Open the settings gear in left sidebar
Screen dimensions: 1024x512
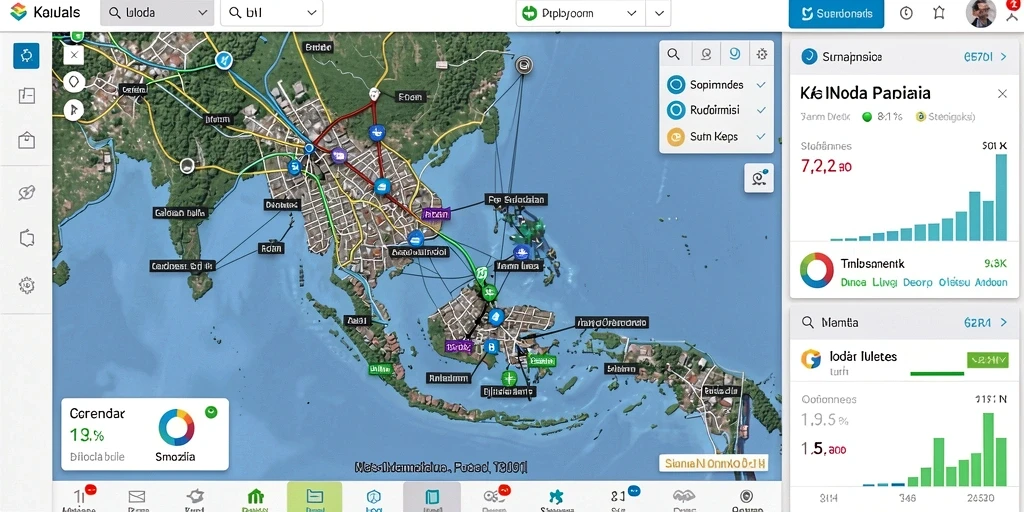click(x=27, y=284)
